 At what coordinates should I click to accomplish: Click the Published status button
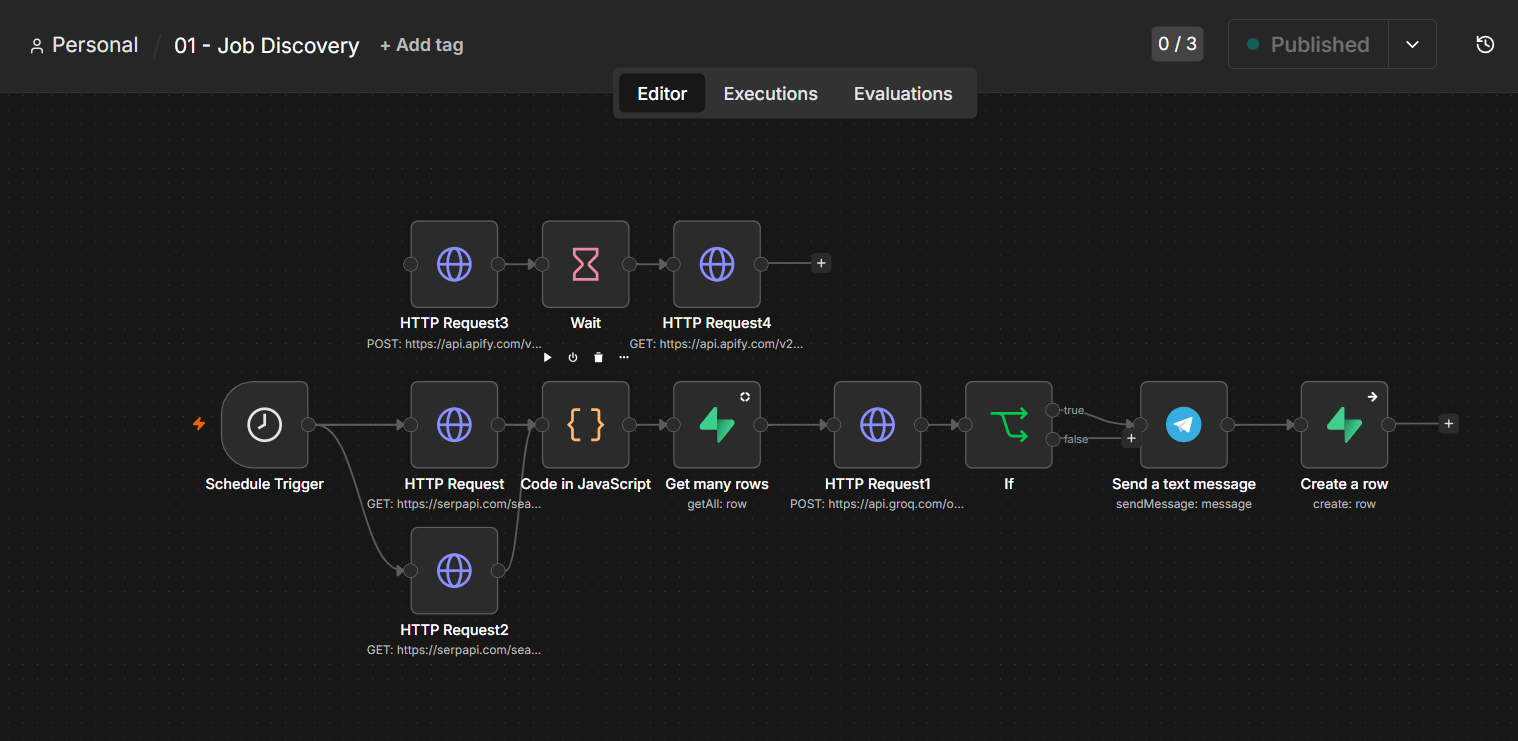point(1308,44)
